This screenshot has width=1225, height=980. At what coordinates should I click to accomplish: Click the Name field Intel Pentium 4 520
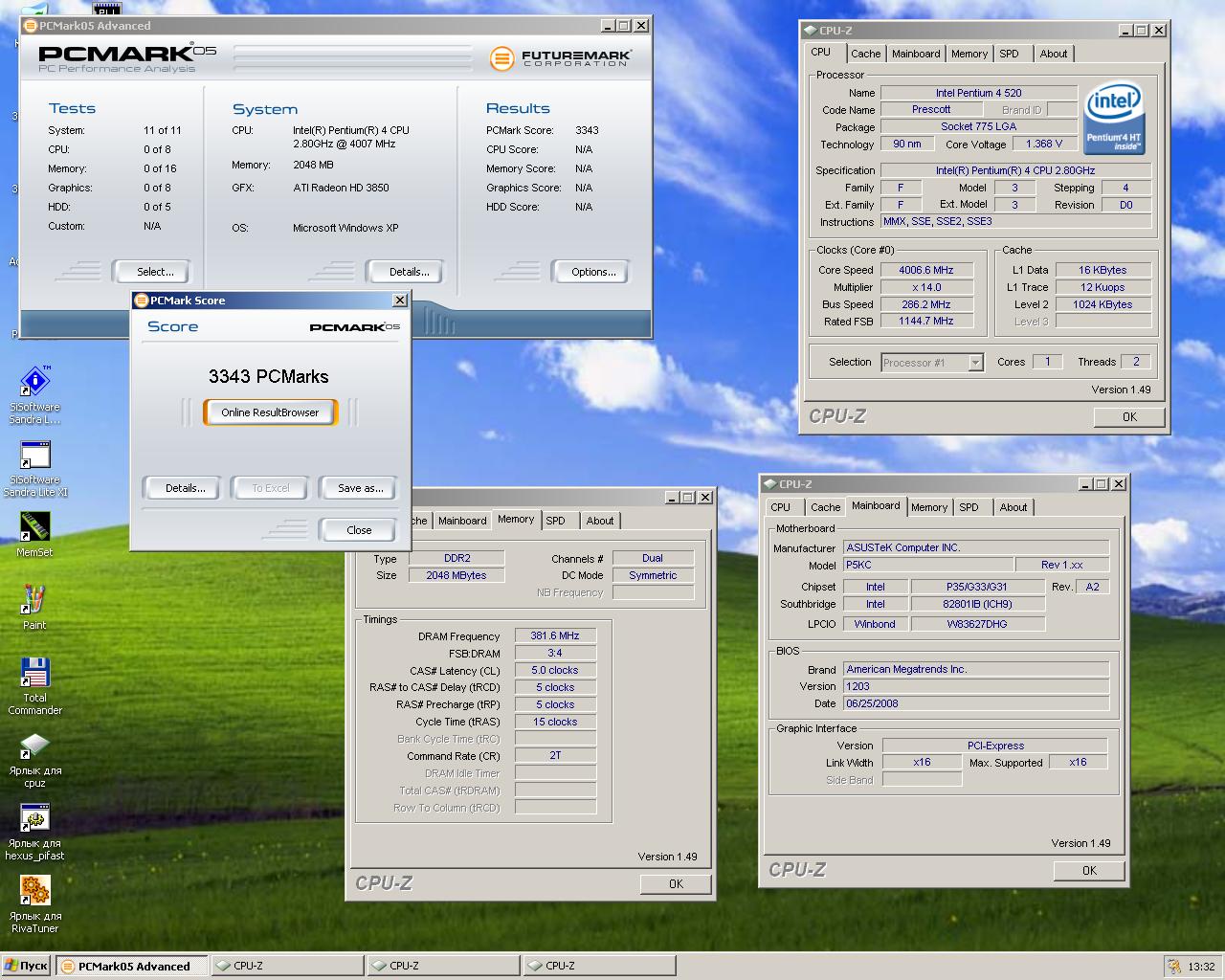pos(978,93)
